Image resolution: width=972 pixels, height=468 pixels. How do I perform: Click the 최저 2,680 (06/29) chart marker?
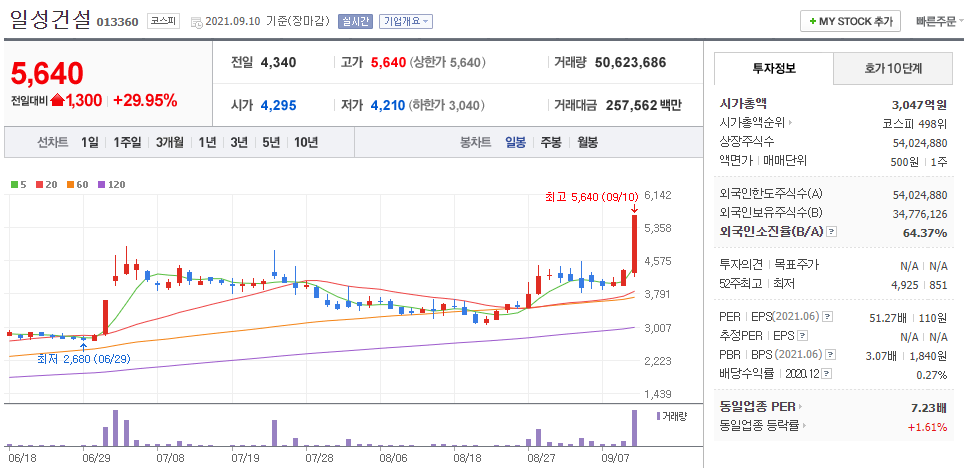[x=84, y=358]
